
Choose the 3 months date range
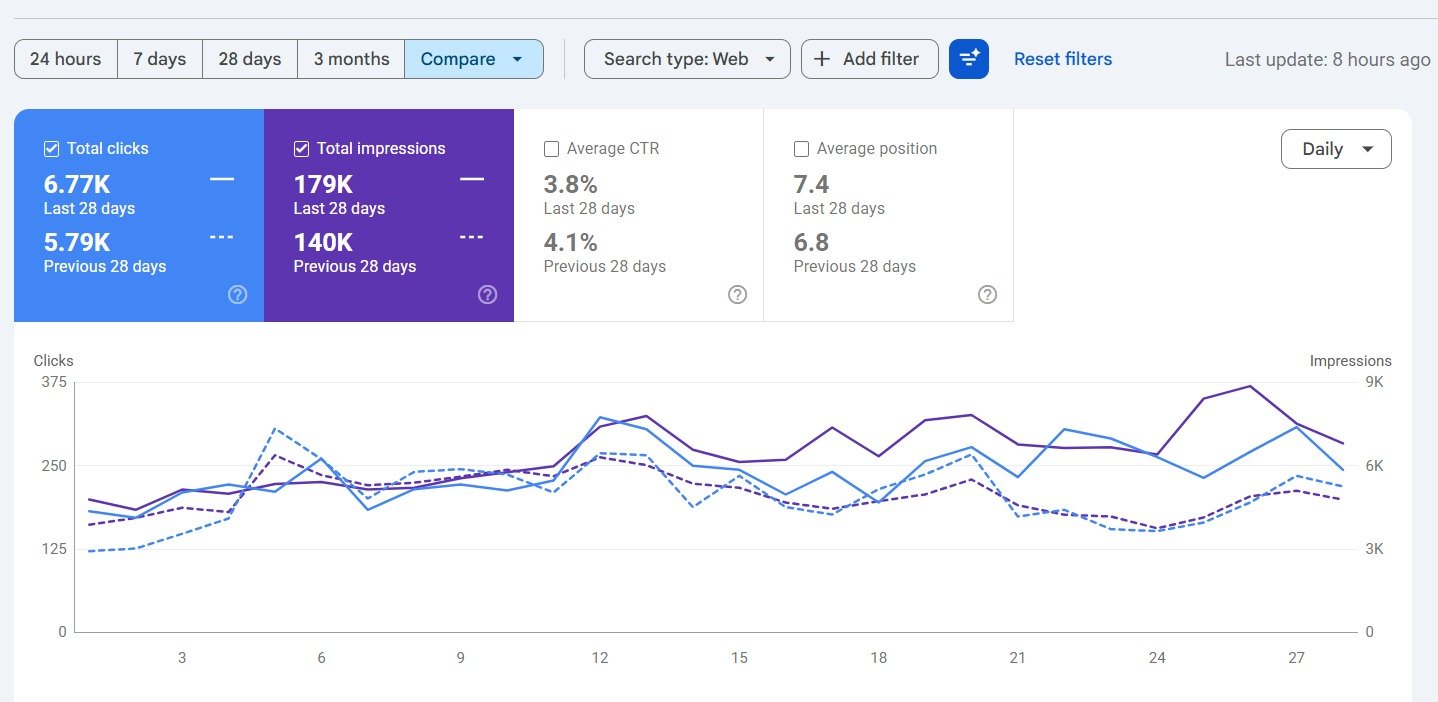pos(351,59)
